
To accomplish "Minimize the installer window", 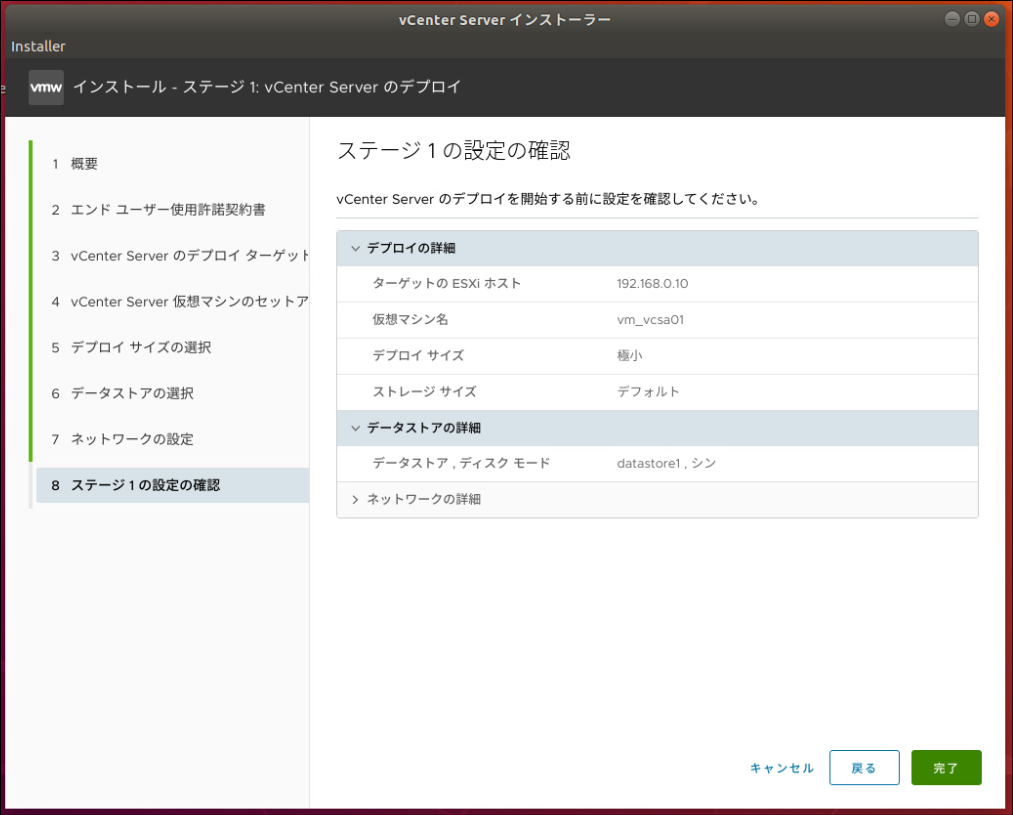I will tap(952, 19).
